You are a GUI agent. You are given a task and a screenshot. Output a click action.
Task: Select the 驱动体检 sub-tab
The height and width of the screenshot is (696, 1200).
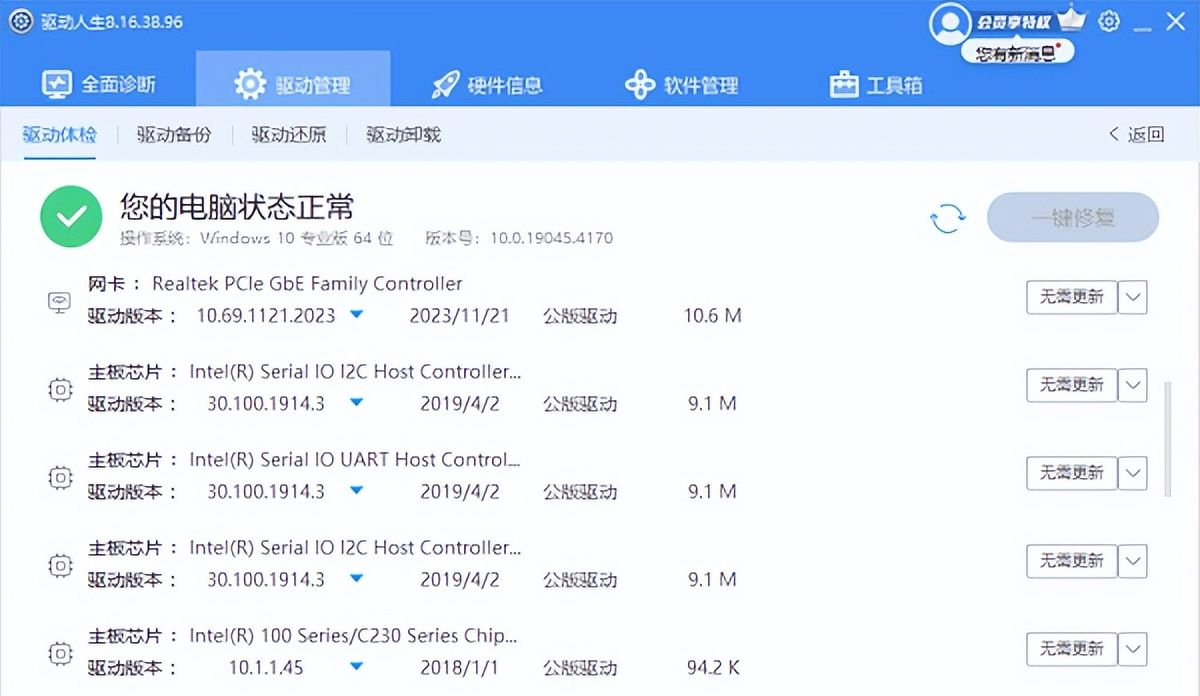[60, 135]
